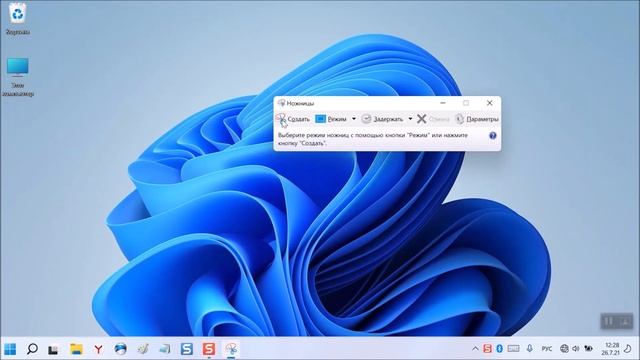
Task: Open the Windows Start menu
Action: (10, 349)
